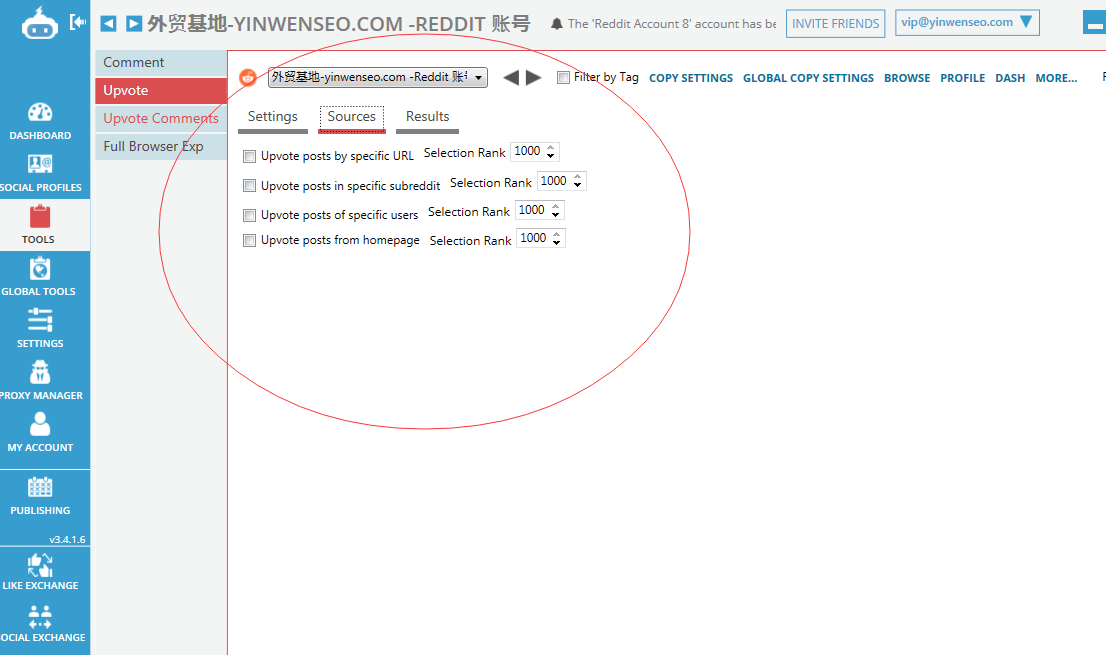Select Upvote Comments in tool list
This screenshot has width=1106, height=655.
pyautogui.click(x=161, y=118)
